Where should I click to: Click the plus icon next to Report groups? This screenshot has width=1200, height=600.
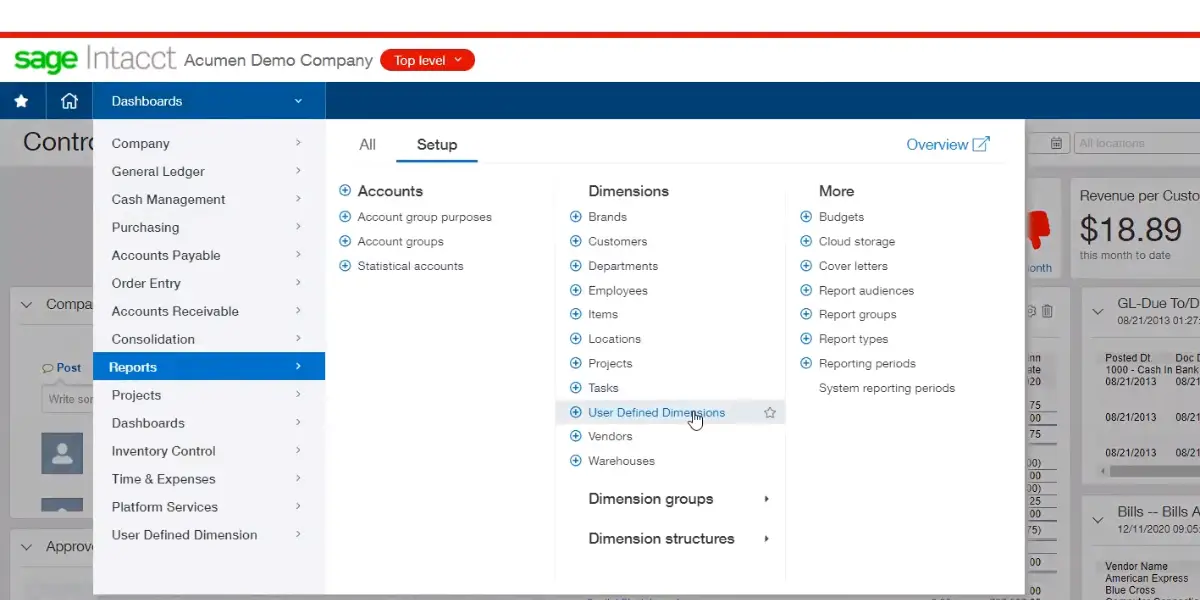tap(806, 314)
